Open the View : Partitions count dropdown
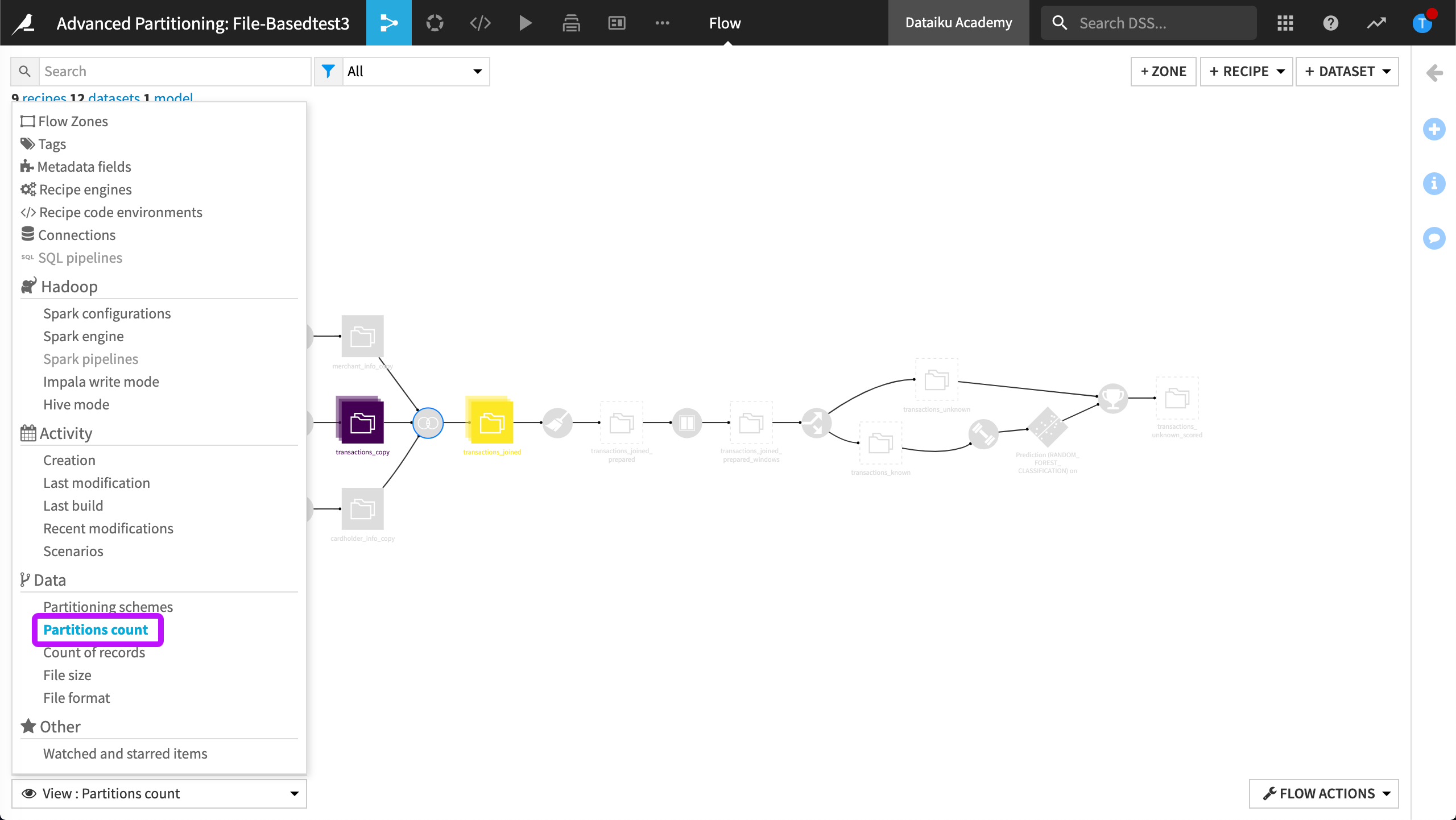The image size is (1456, 820). 159,793
